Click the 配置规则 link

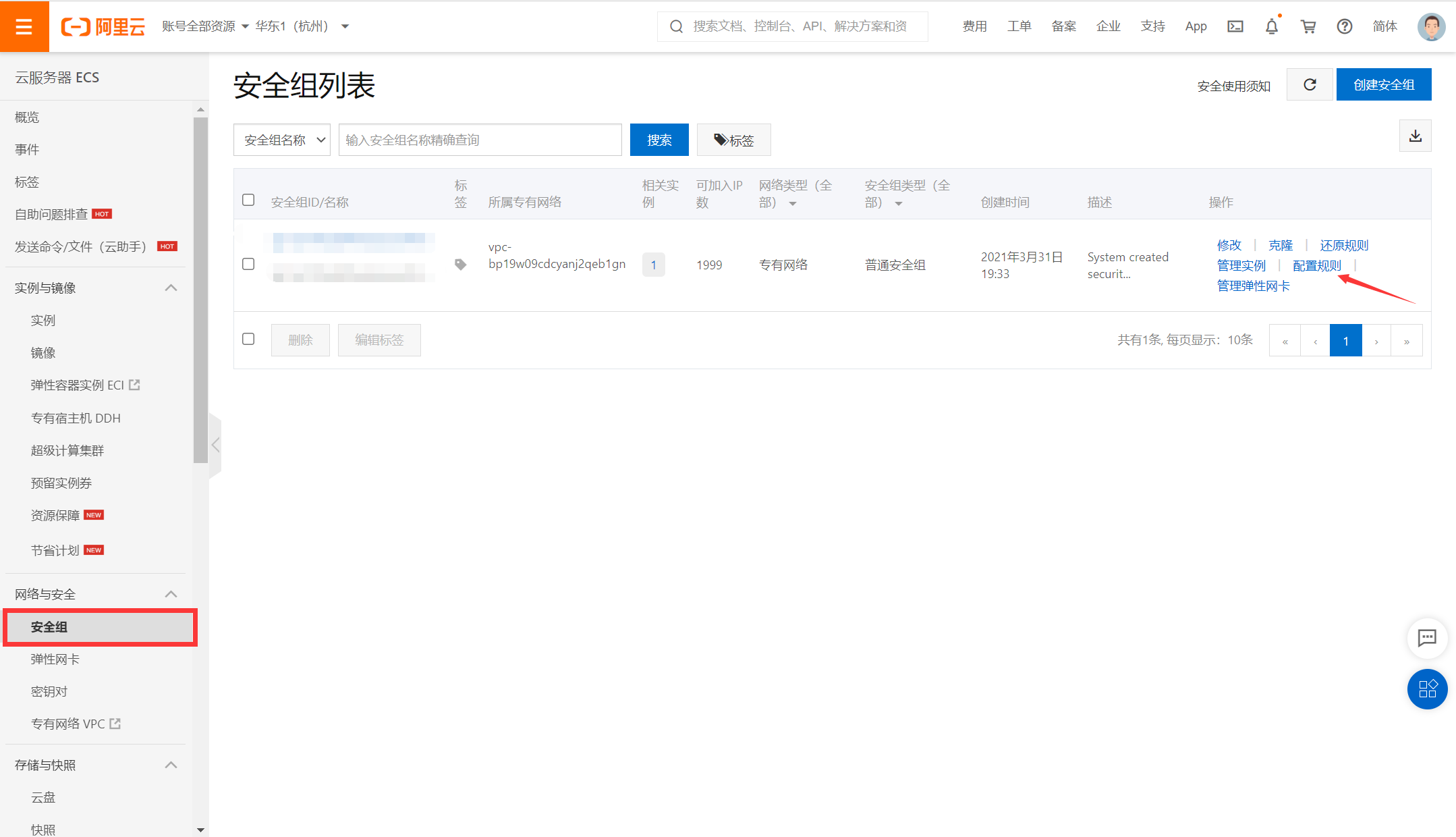1316,265
